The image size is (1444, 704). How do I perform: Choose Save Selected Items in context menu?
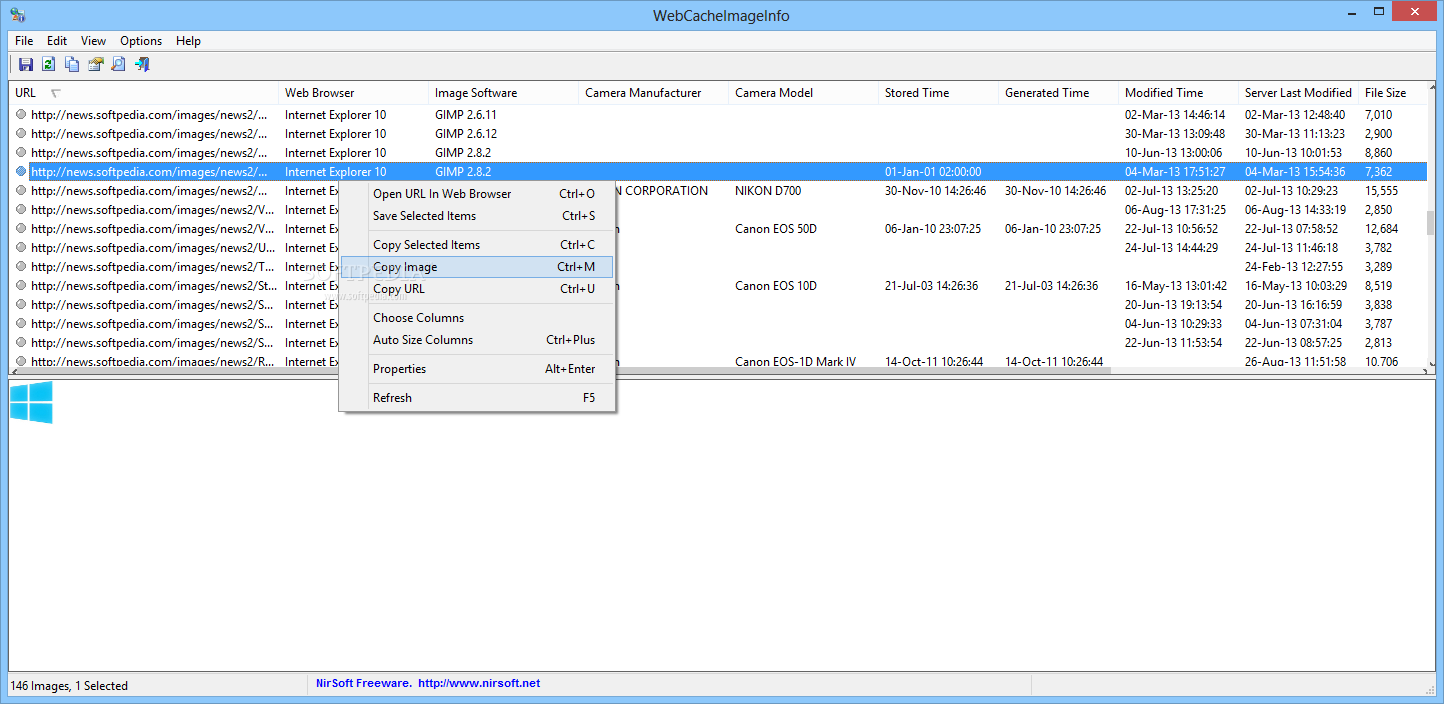(477, 216)
